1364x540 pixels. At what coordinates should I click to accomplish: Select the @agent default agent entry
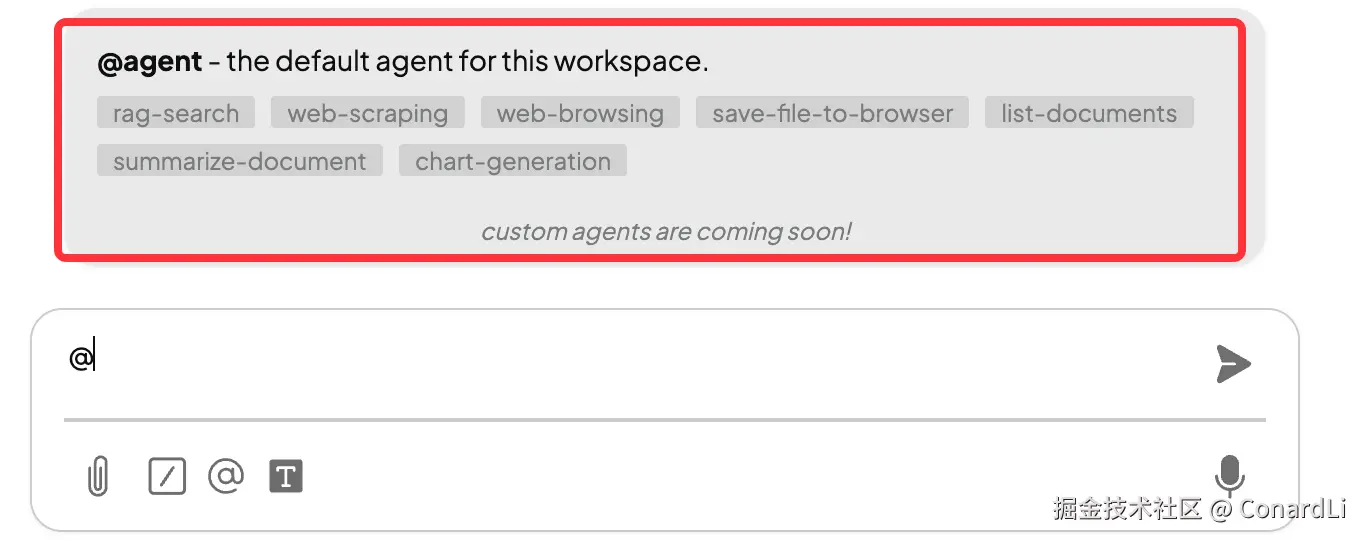pyautogui.click(x=150, y=62)
